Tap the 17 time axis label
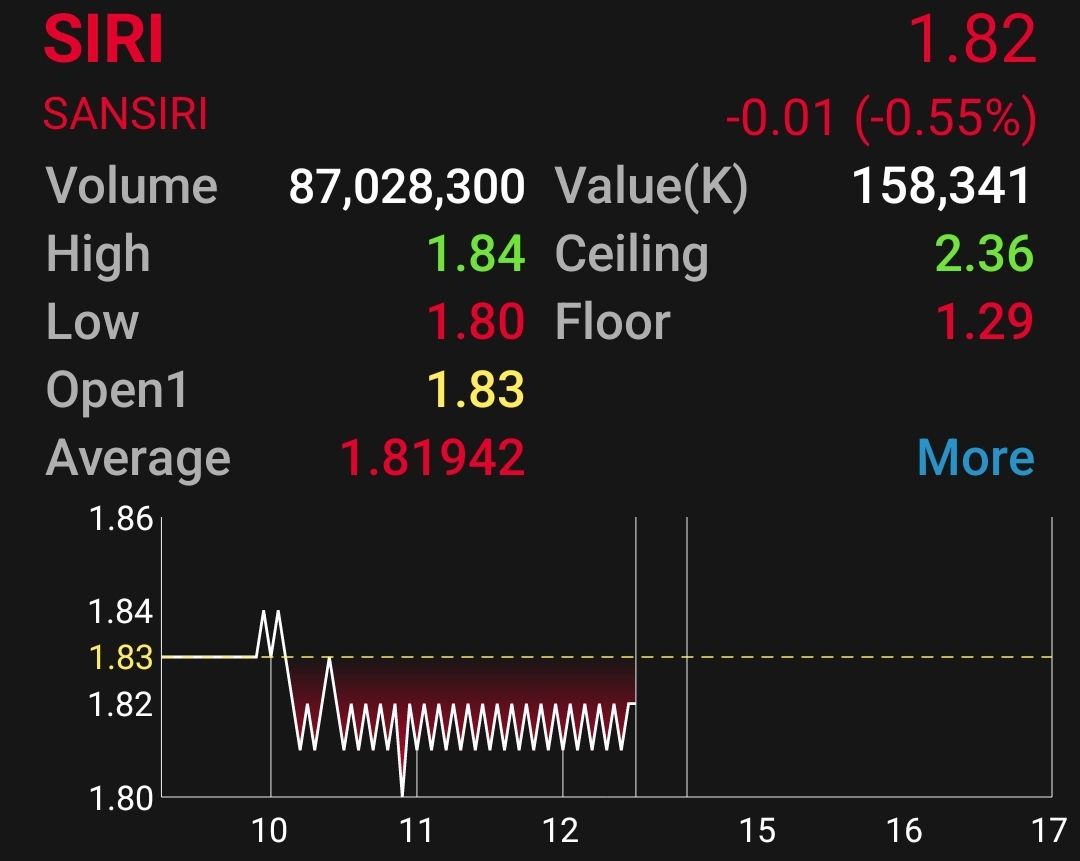This screenshot has height=861, width=1080. pos(1049,831)
